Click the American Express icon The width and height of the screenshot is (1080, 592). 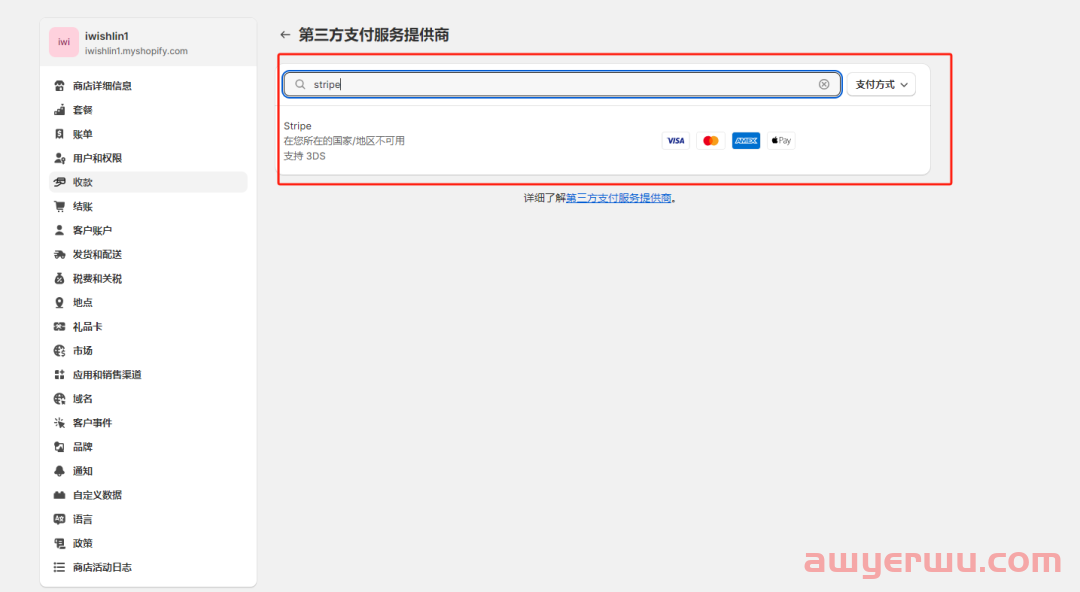[746, 141]
